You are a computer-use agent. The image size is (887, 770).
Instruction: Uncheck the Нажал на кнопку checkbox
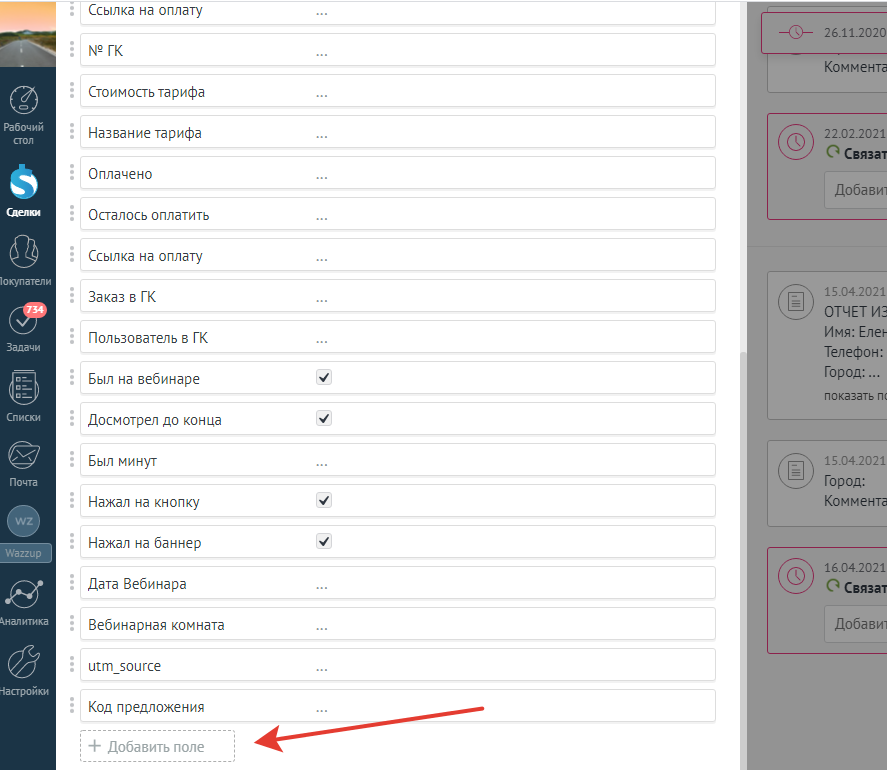click(x=324, y=501)
